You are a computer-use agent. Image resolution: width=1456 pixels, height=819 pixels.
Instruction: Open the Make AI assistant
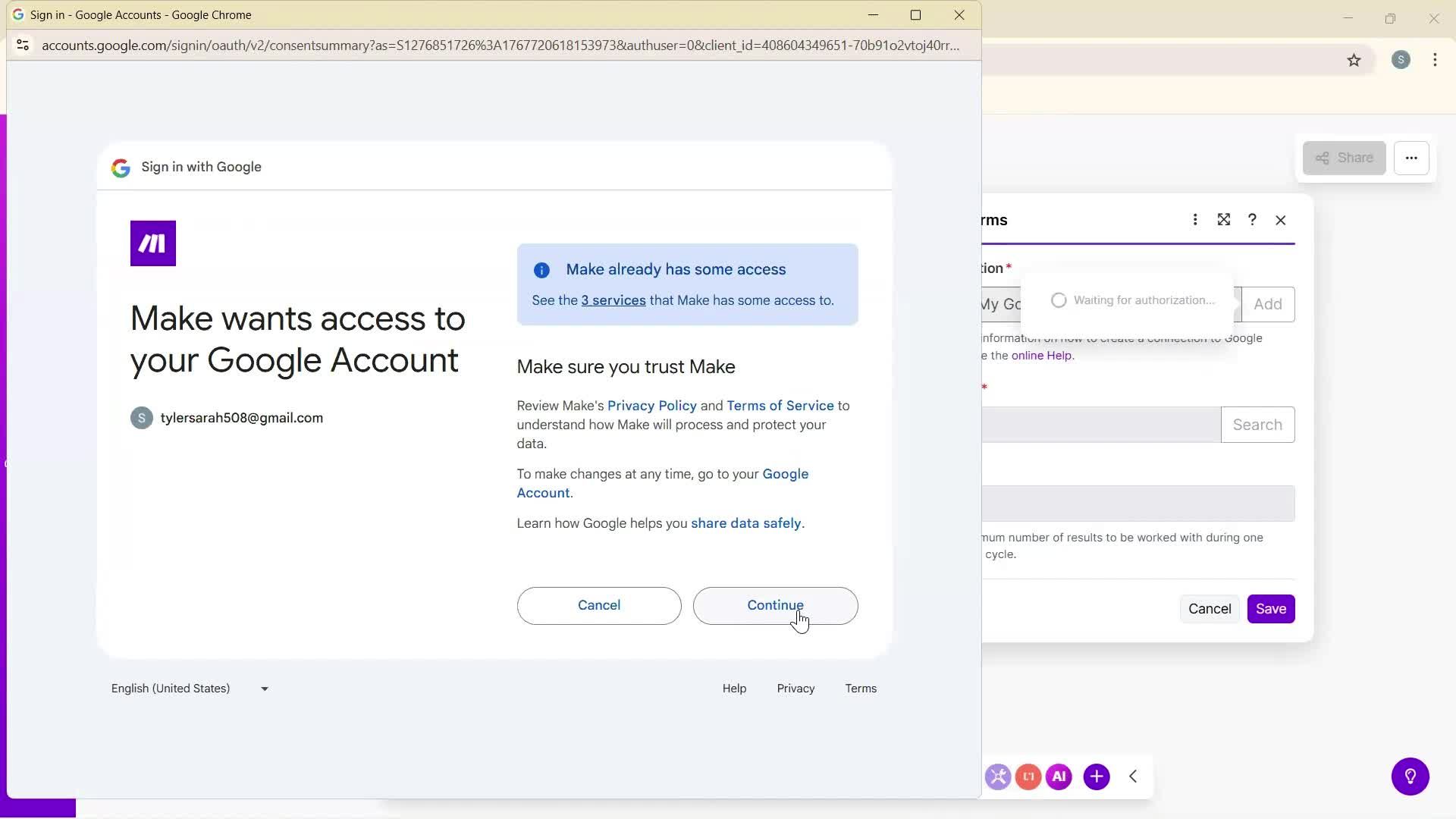coord(1059,777)
